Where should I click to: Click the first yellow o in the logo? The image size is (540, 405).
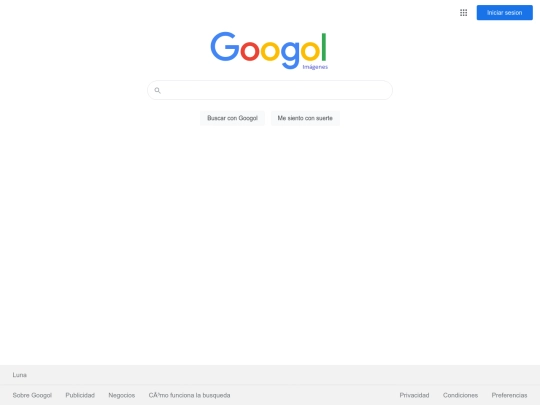tap(270, 51)
